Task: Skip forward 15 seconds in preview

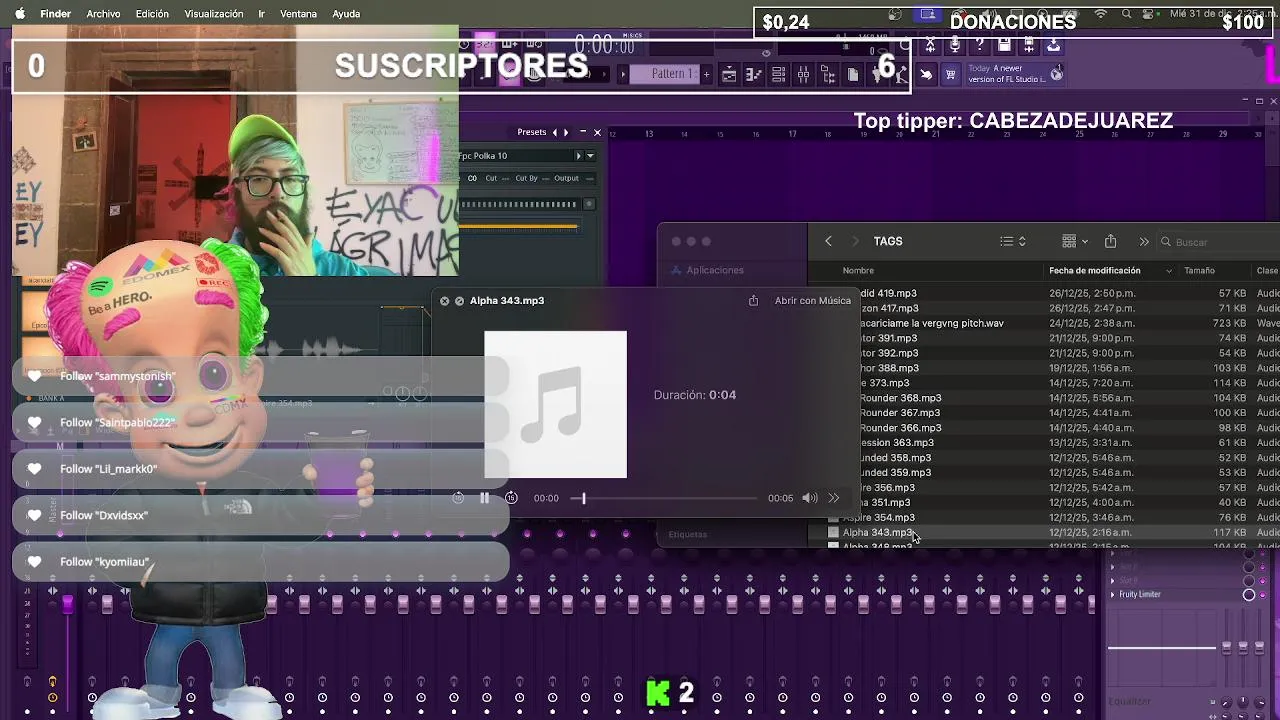Action: pyautogui.click(x=511, y=498)
